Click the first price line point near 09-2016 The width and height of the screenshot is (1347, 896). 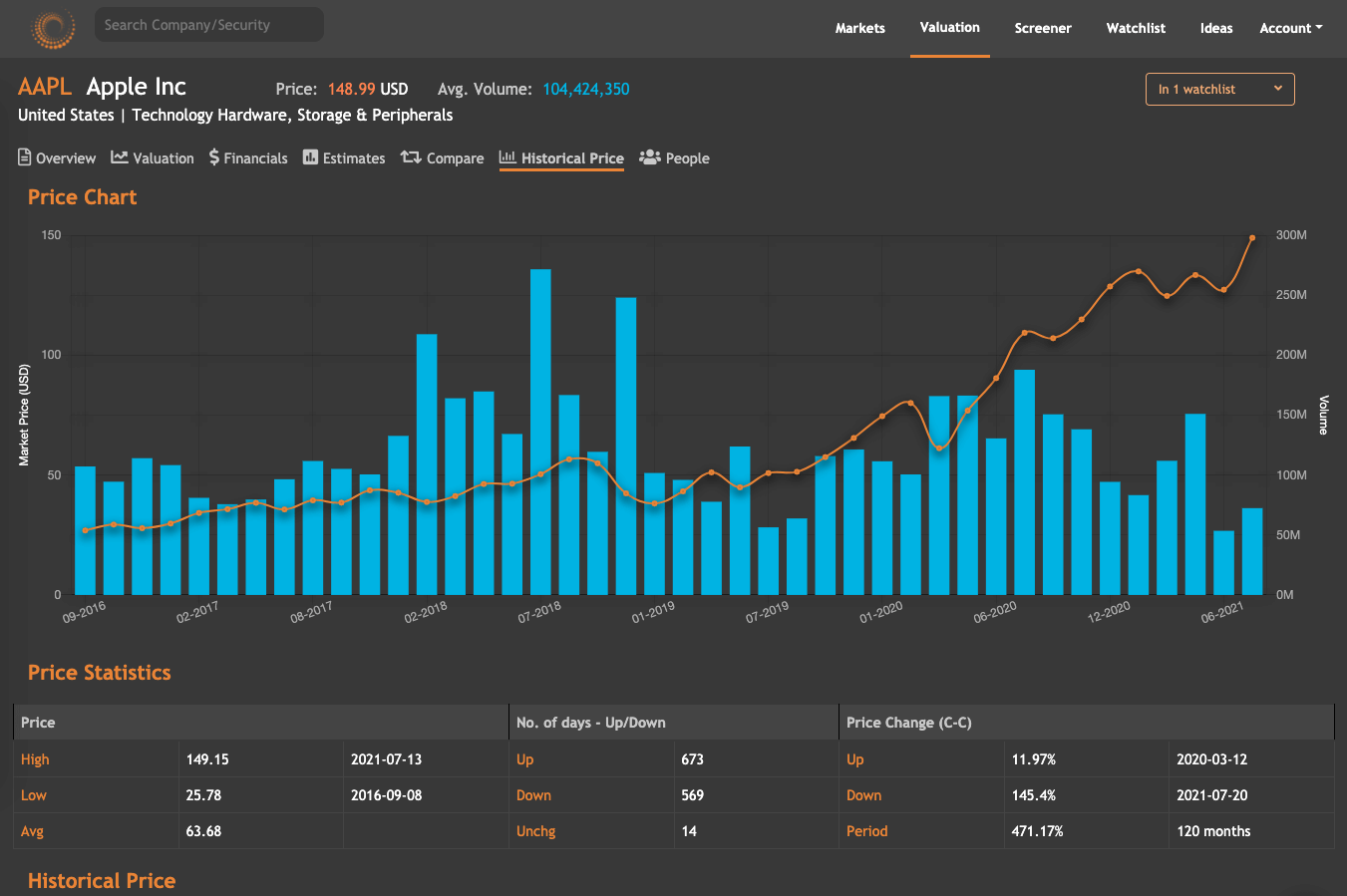(x=85, y=530)
